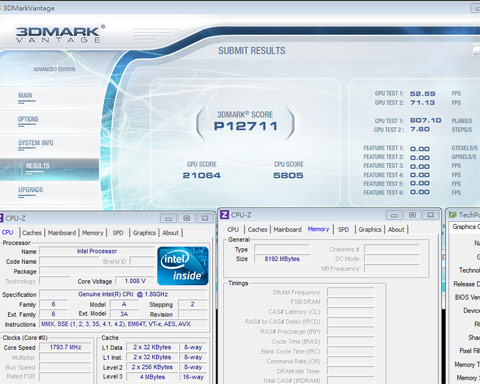Click the Level 2 cache value 2 x 256 KBytes
This screenshot has height=384, width=480.
tap(152, 367)
